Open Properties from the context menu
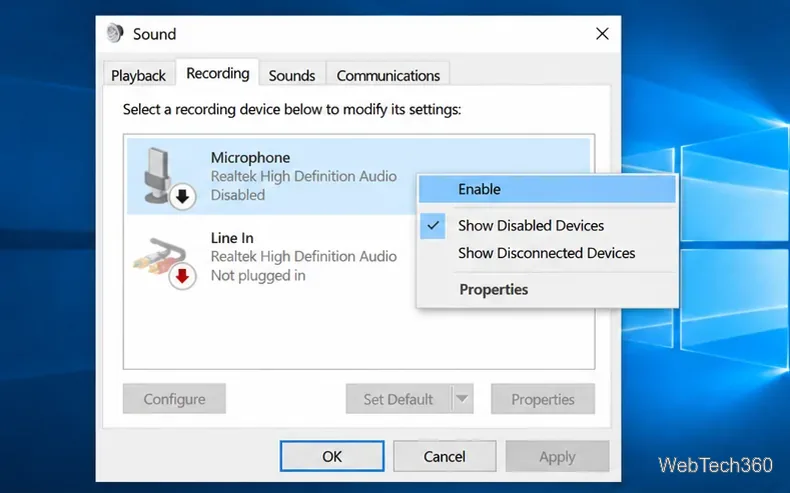The height and width of the screenshot is (493, 790). point(547,290)
